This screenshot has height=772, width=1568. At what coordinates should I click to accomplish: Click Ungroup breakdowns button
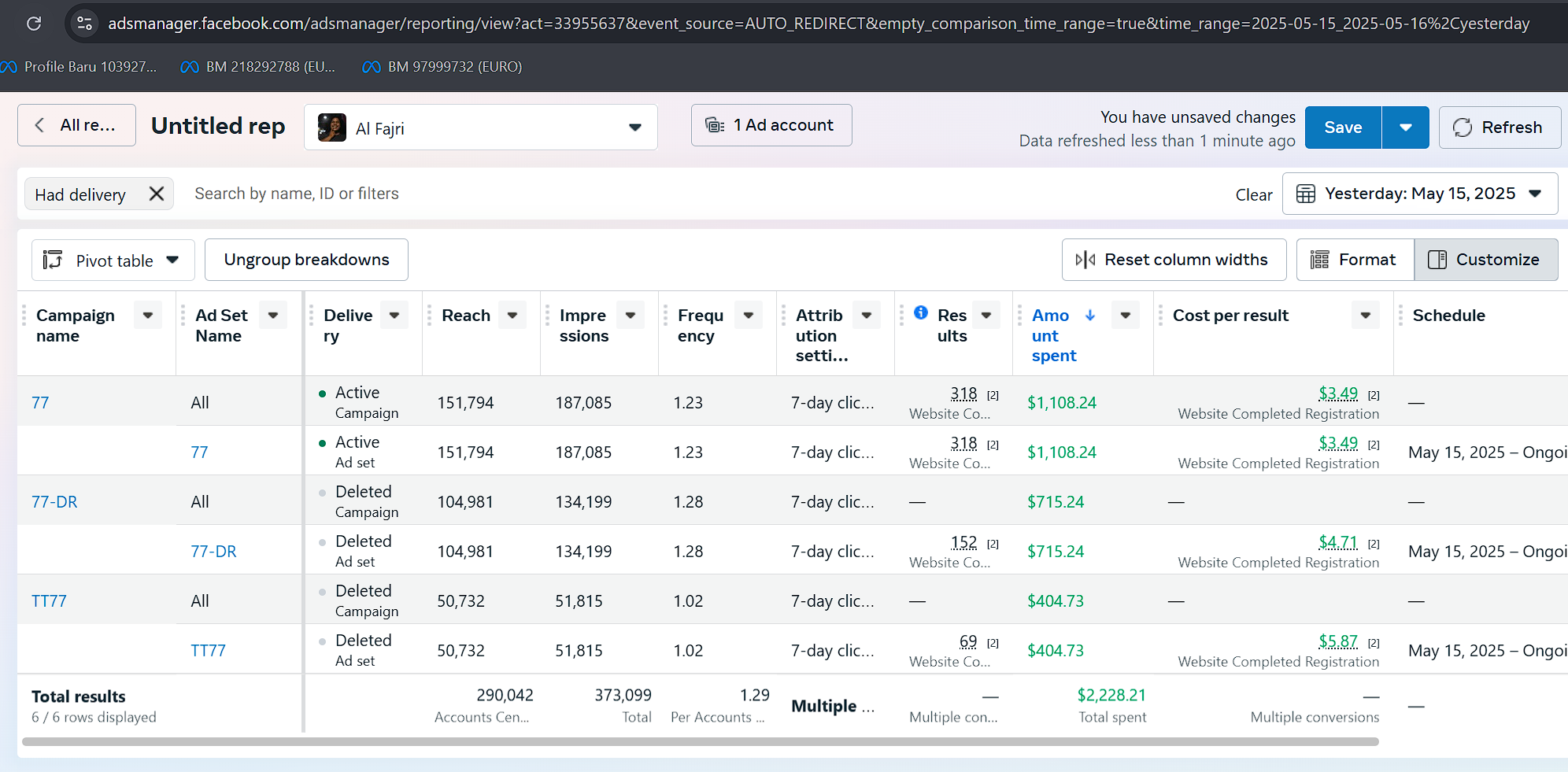[306, 260]
